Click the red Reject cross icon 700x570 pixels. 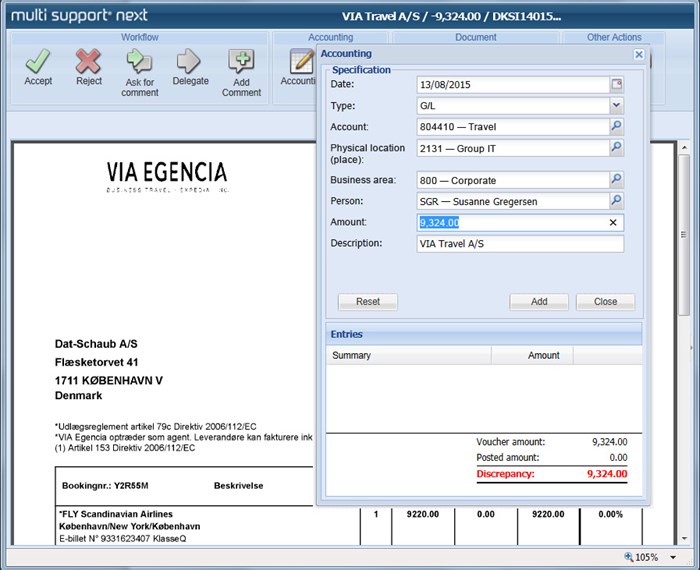pyautogui.click(x=88, y=61)
